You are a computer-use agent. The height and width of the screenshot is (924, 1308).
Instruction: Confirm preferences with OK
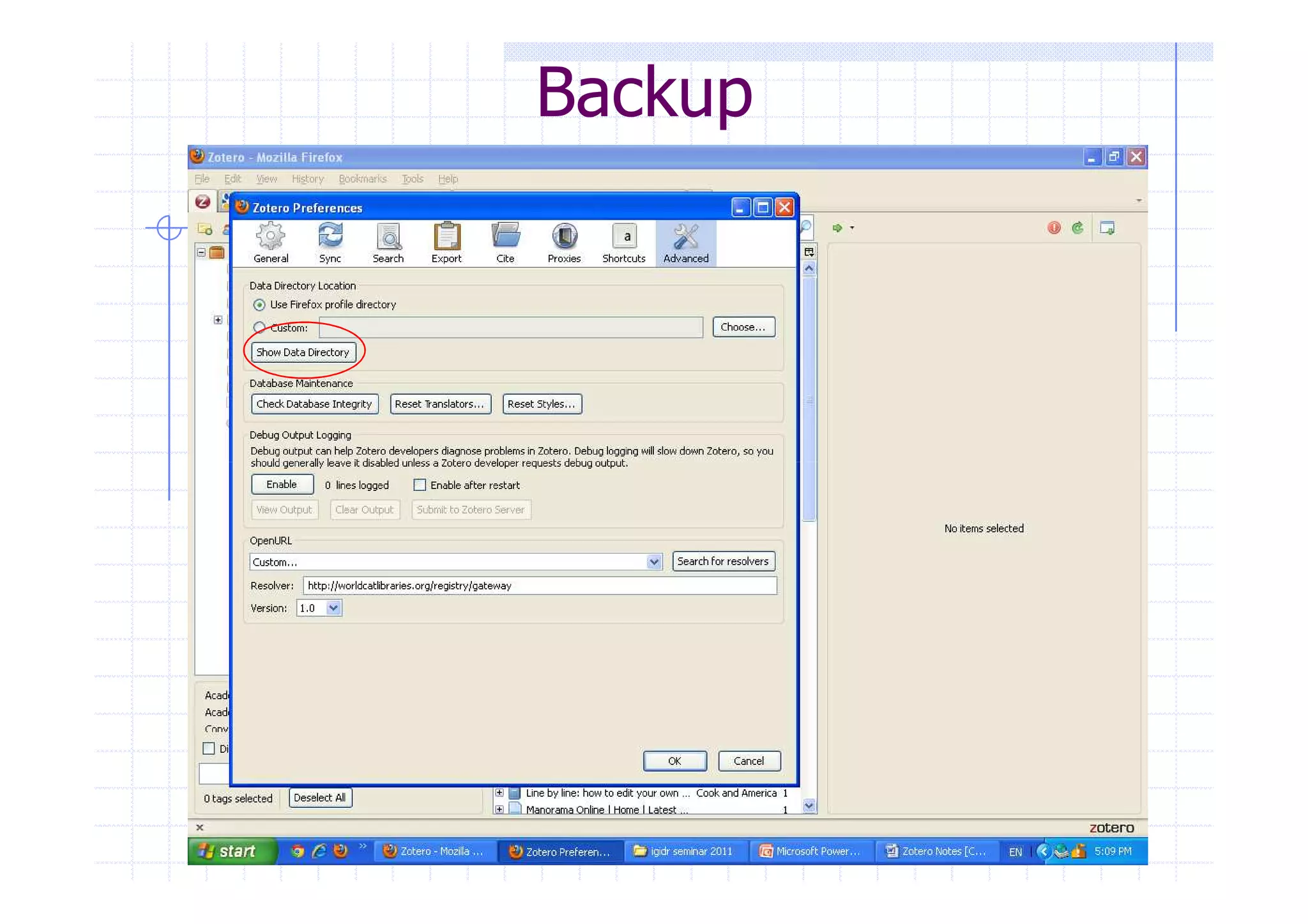[x=674, y=761]
